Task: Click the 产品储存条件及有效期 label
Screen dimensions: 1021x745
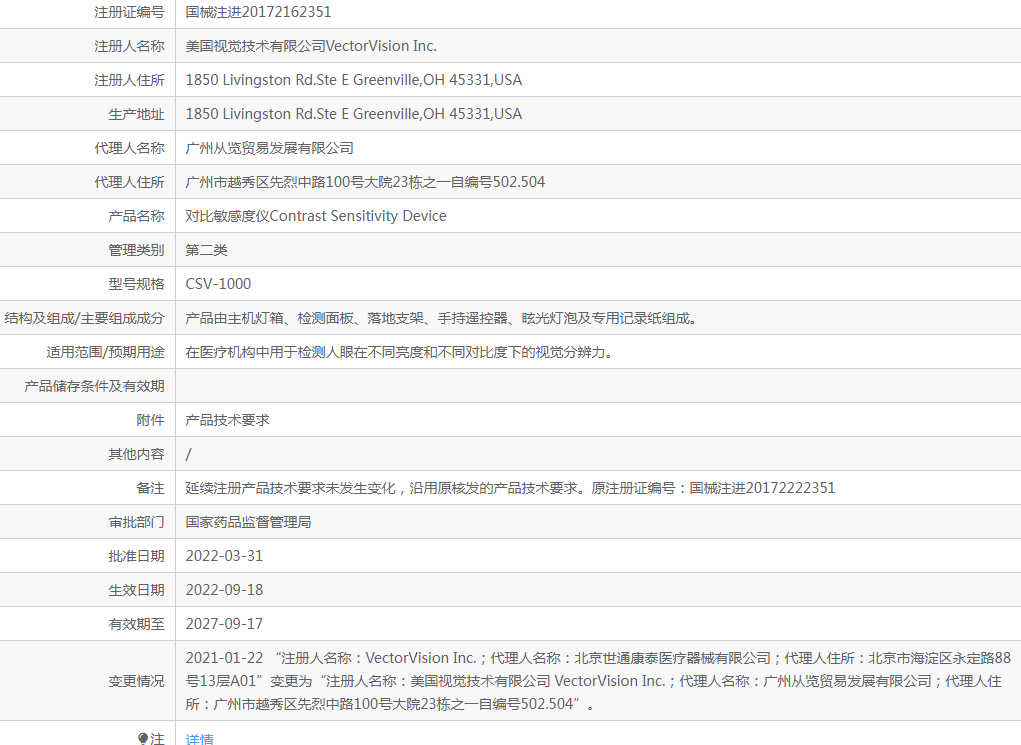Action: [x=94, y=386]
